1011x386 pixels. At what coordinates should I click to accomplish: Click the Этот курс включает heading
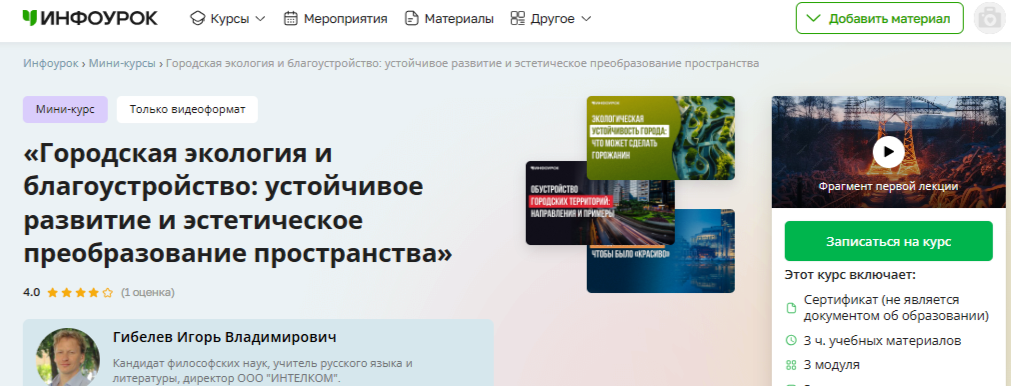pyautogui.click(x=850, y=275)
